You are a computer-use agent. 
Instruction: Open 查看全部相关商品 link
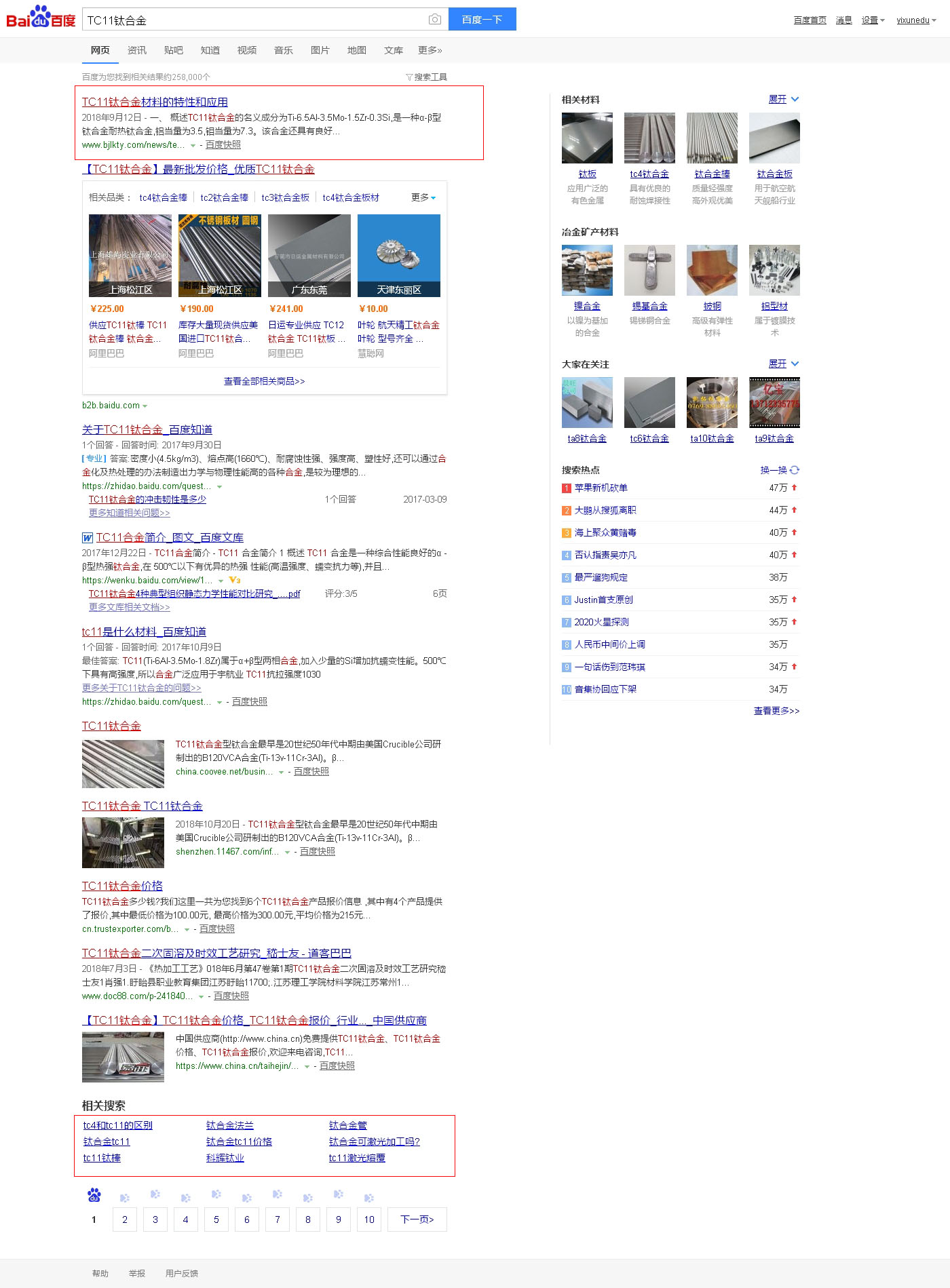click(265, 381)
